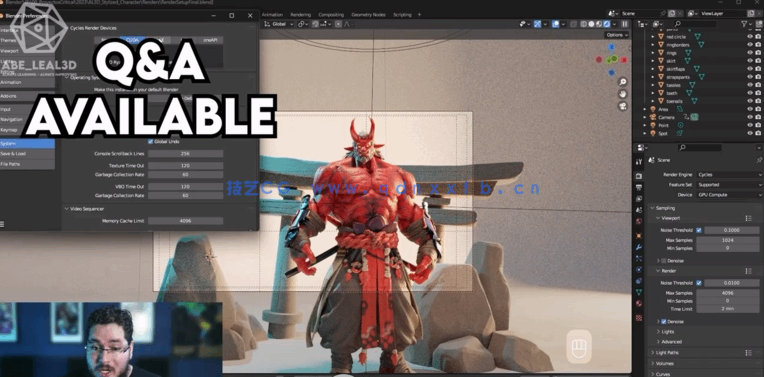
Task: Hide the teeth object in viewport
Action: click(x=750, y=93)
